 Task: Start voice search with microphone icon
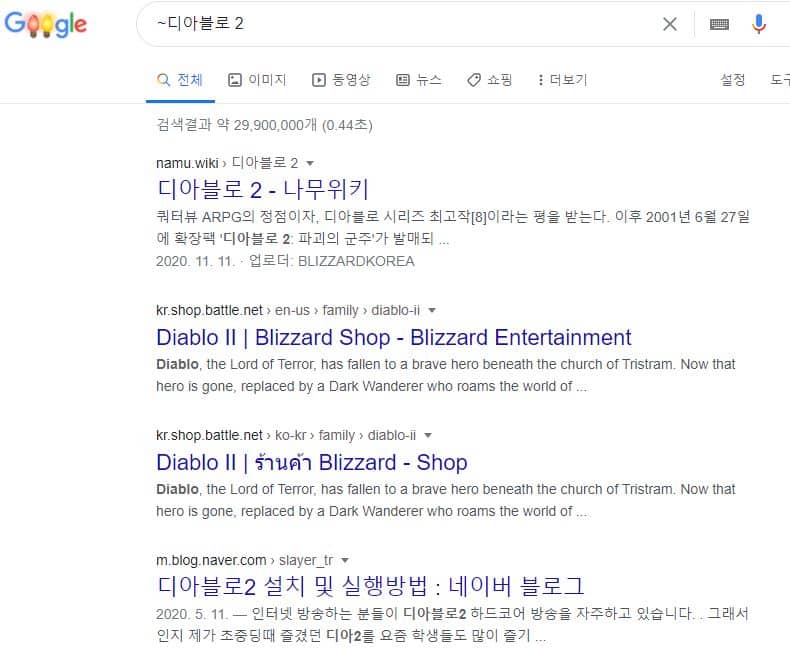click(759, 24)
